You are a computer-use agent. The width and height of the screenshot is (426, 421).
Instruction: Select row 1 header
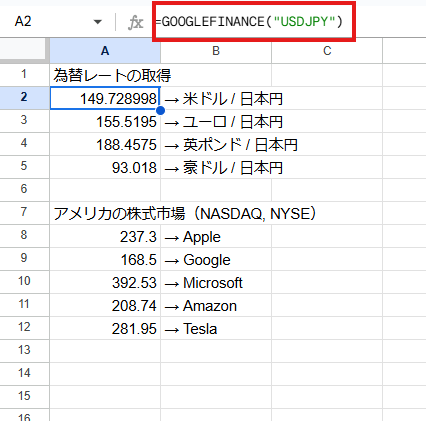[x=24, y=74]
